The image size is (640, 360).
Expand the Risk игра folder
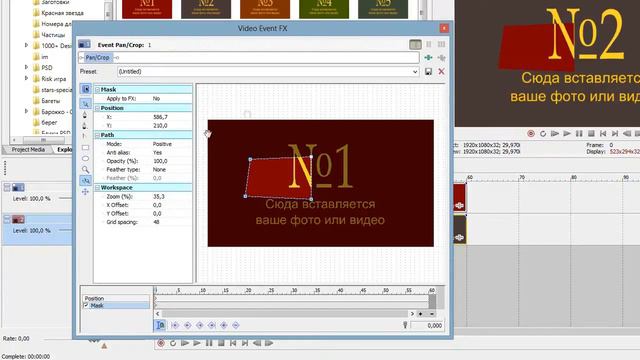pyautogui.click(x=27, y=78)
